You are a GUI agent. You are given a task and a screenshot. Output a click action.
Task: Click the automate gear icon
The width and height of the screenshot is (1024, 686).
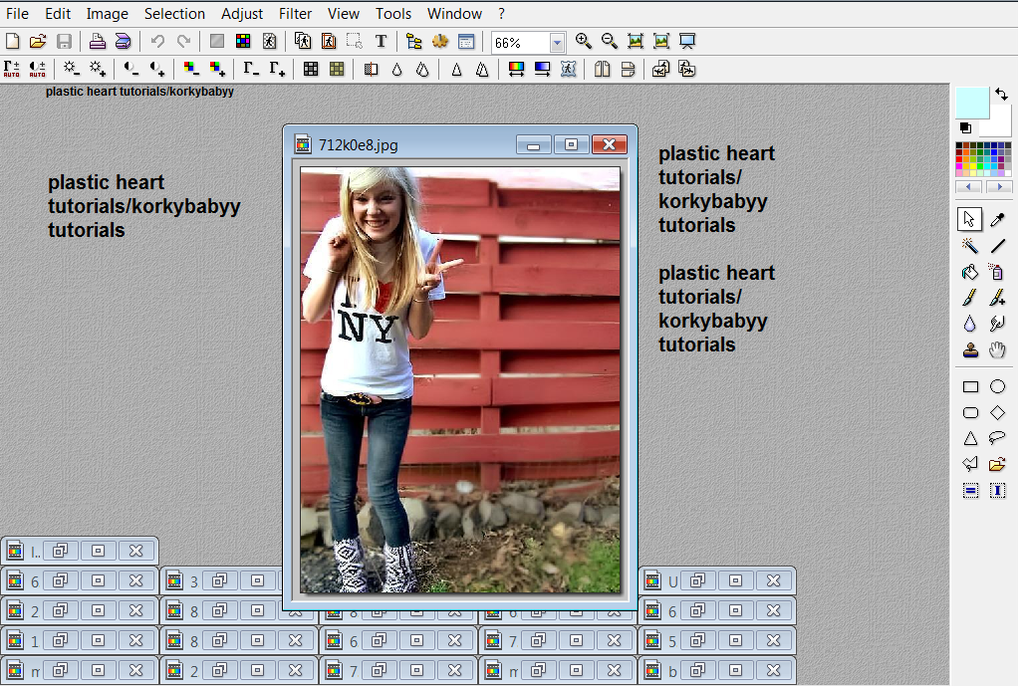point(440,41)
